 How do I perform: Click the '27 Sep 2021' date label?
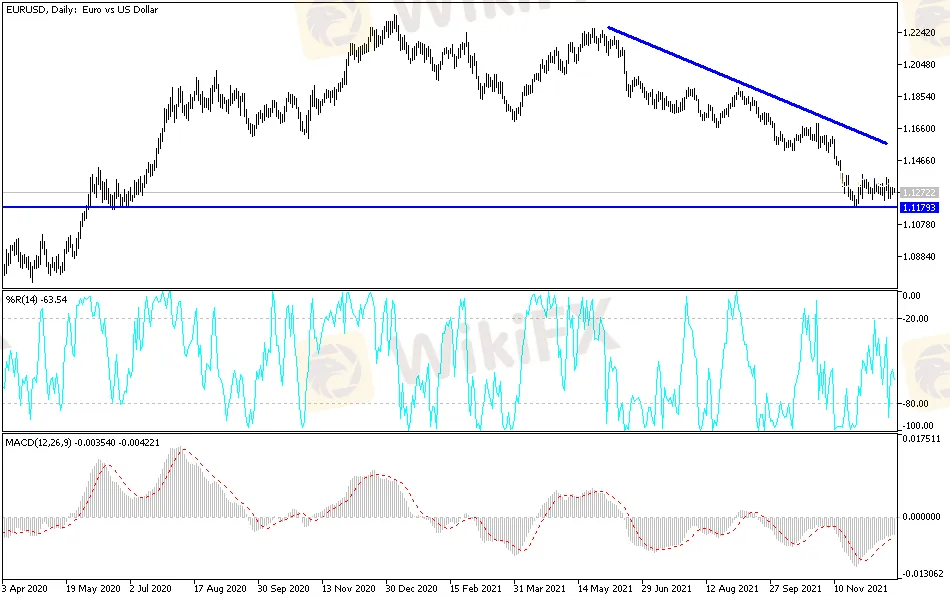tap(796, 588)
